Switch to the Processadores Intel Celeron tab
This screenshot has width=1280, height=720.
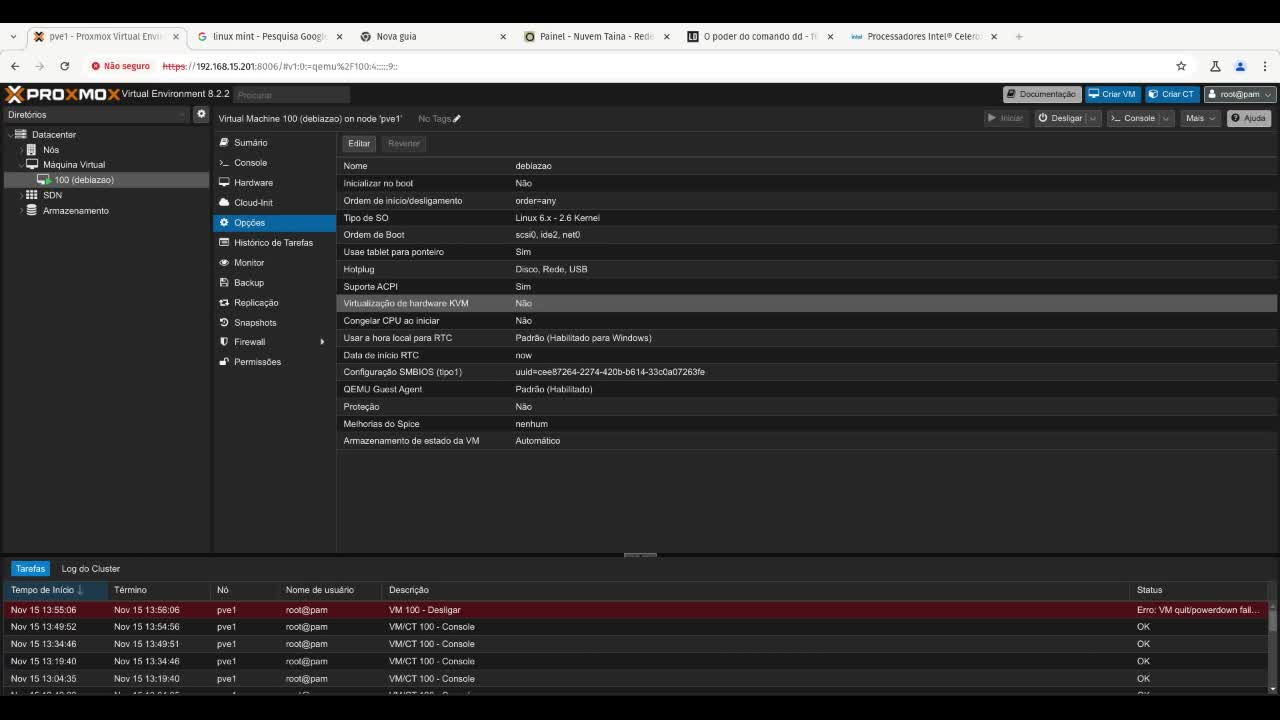click(x=923, y=36)
